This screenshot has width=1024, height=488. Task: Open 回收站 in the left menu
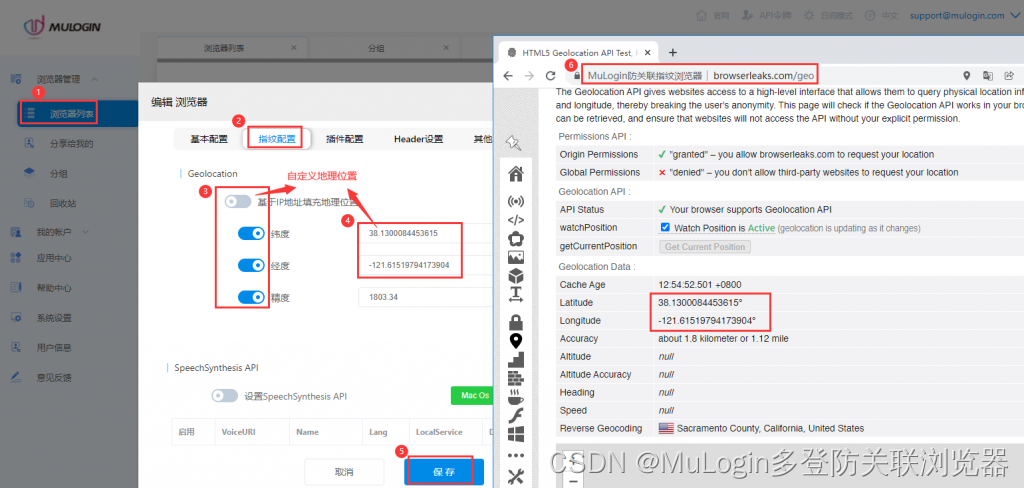(x=63, y=203)
